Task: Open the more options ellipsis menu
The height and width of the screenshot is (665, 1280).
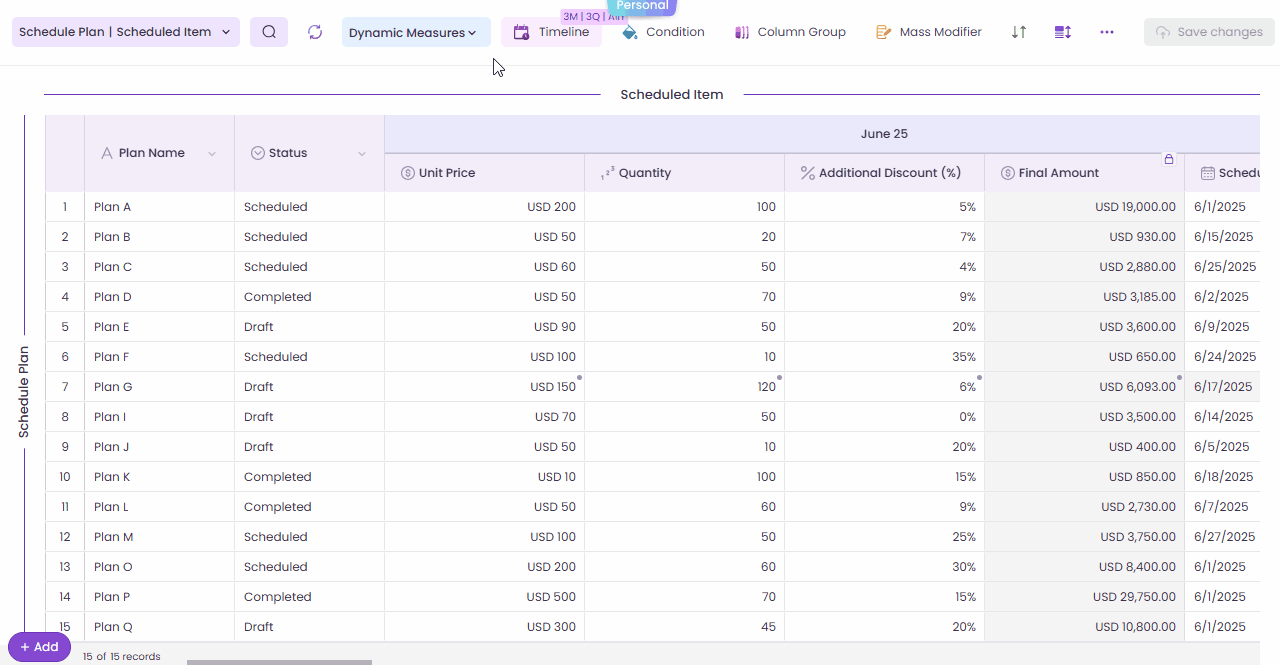Action: click(1107, 31)
